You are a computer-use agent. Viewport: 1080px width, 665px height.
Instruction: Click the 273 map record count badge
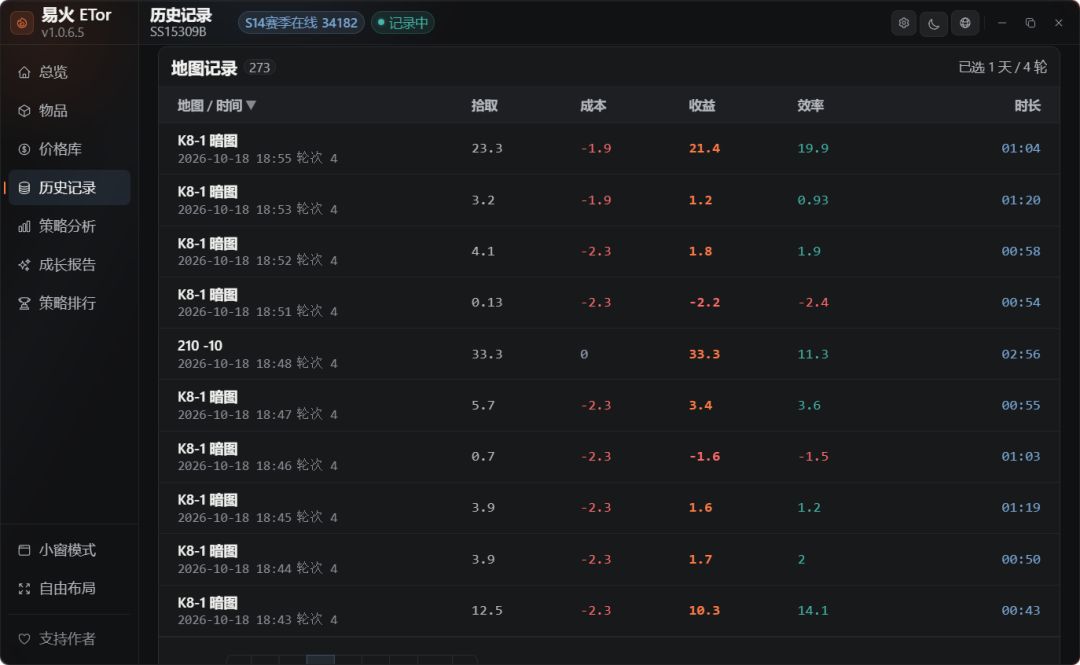(x=260, y=68)
